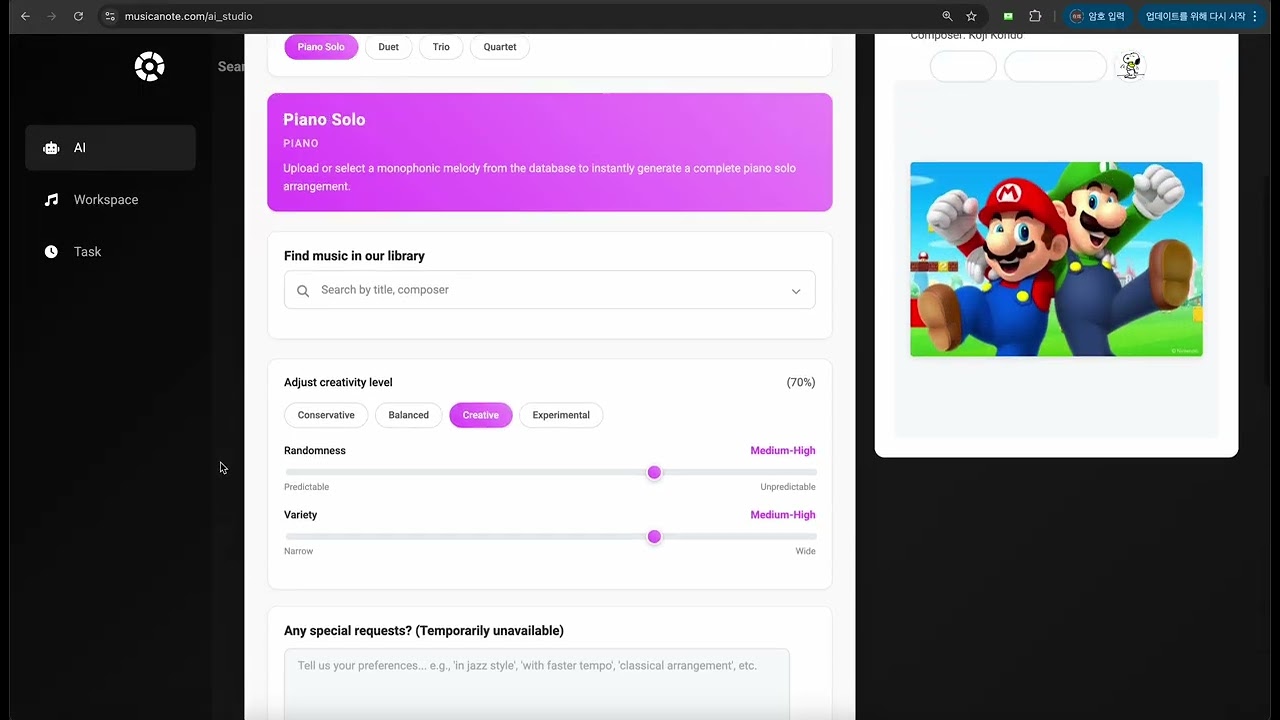The width and height of the screenshot is (1280, 720).
Task: Click the profile button labeled 암호 입력
Action: pyautogui.click(x=1097, y=16)
